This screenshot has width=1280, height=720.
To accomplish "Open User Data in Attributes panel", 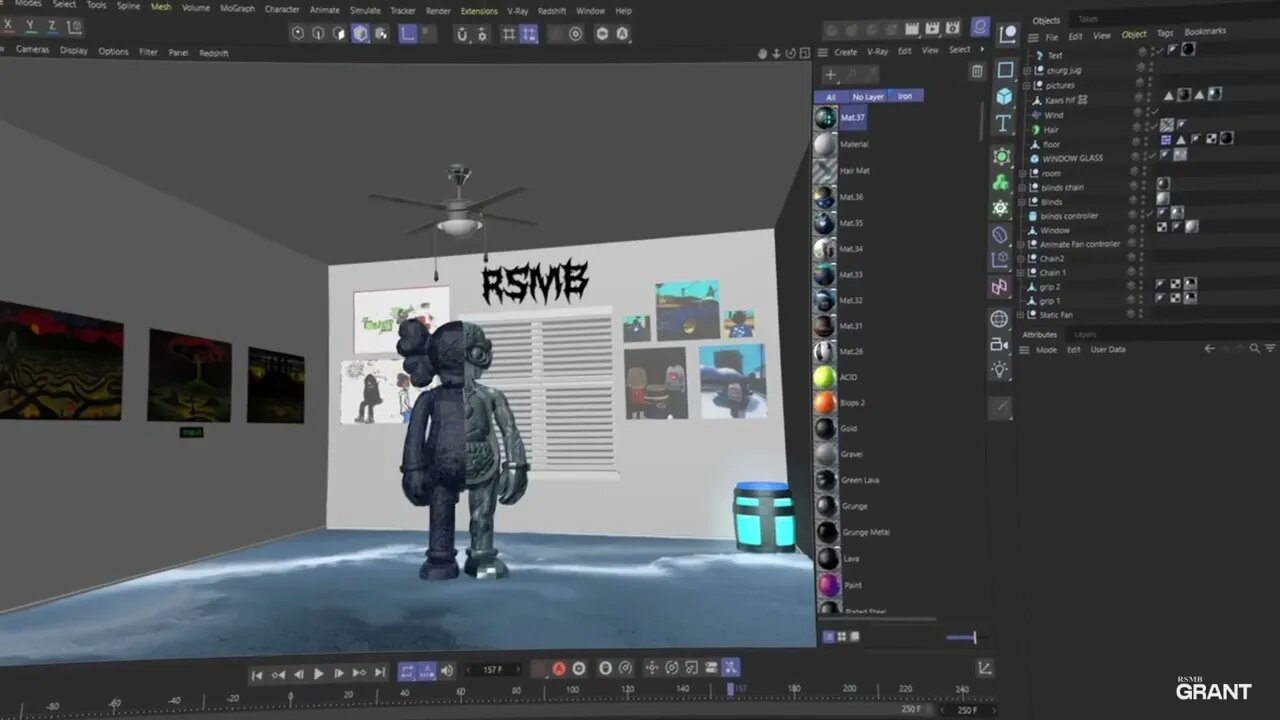I will tap(1108, 349).
